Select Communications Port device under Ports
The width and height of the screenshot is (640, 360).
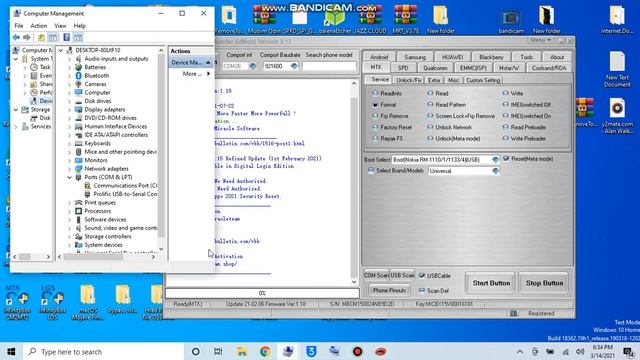click(125, 185)
